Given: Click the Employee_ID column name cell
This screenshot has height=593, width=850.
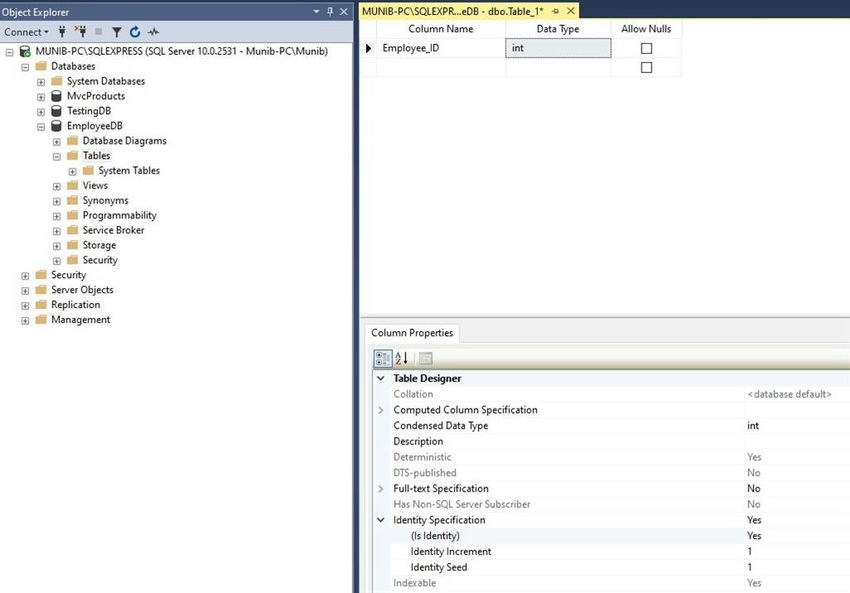Looking at the screenshot, I should click(441, 48).
